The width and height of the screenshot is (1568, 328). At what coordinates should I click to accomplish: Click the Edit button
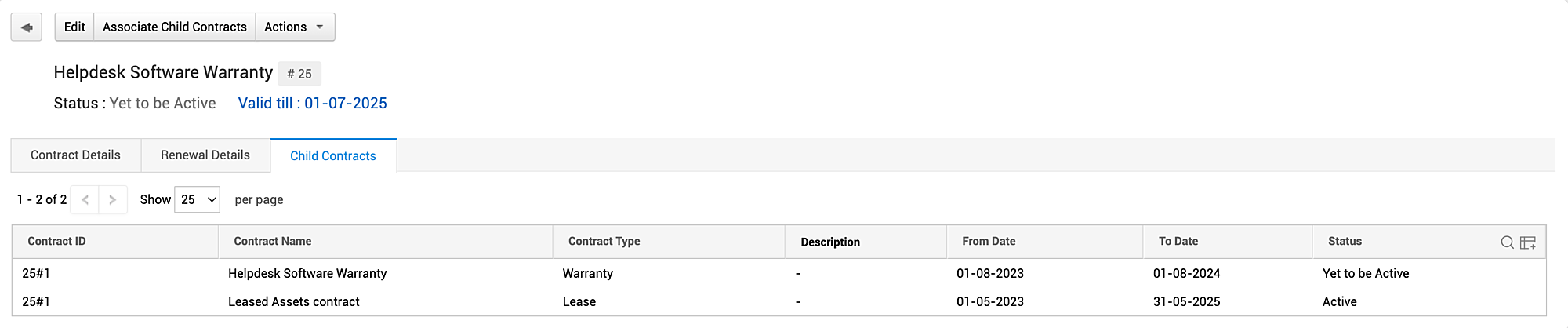tap(74, 27)
